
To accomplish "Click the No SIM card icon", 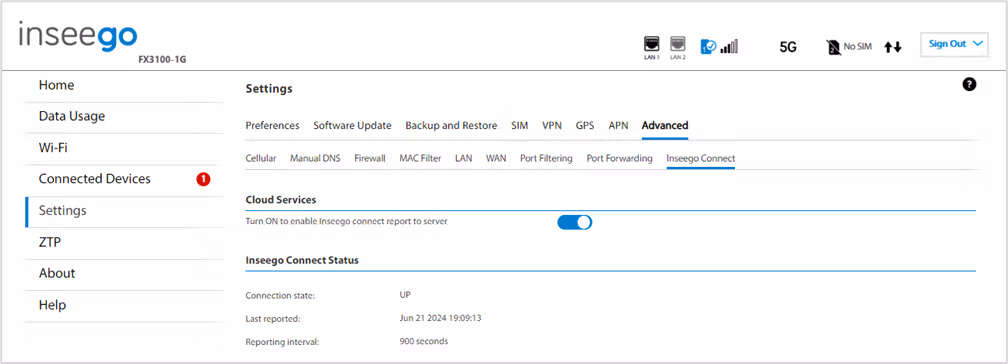I will tap(834, 46).
